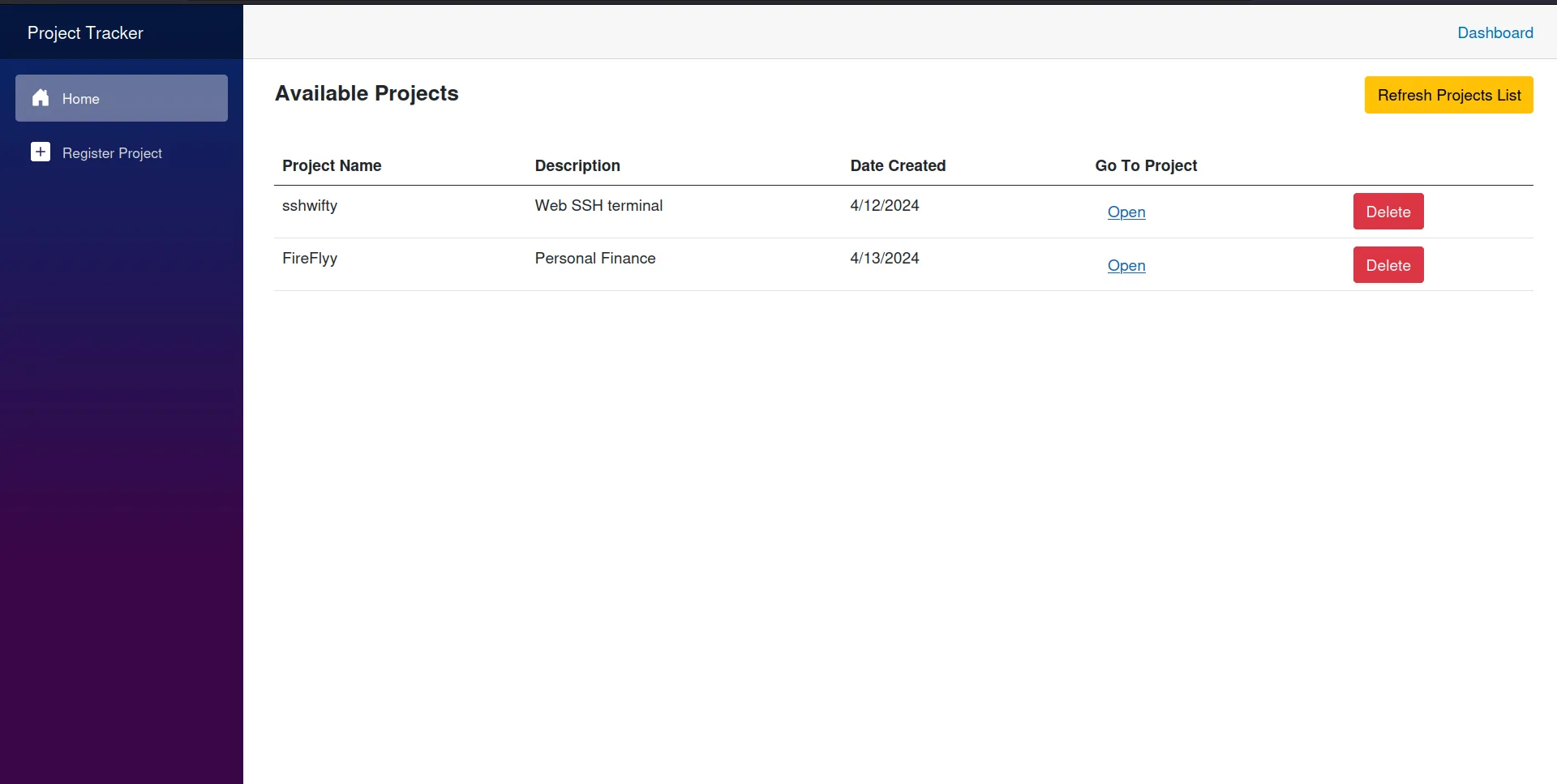
Task: Click the plus icon beside Register Project
Action: point(41,152)
